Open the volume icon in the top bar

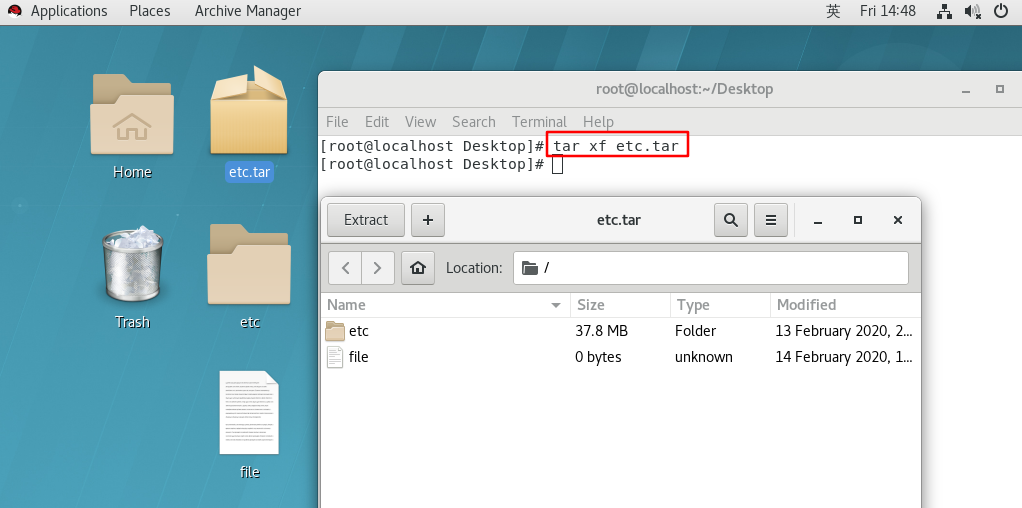coord(973,11)
